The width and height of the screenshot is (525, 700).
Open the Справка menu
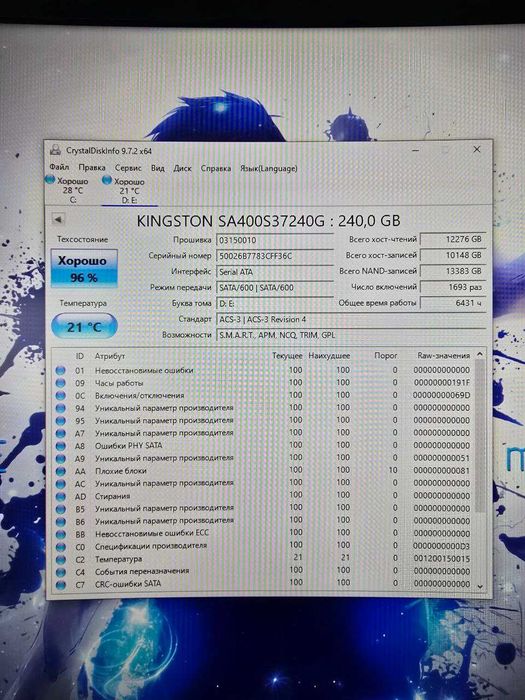click(216, 168)
